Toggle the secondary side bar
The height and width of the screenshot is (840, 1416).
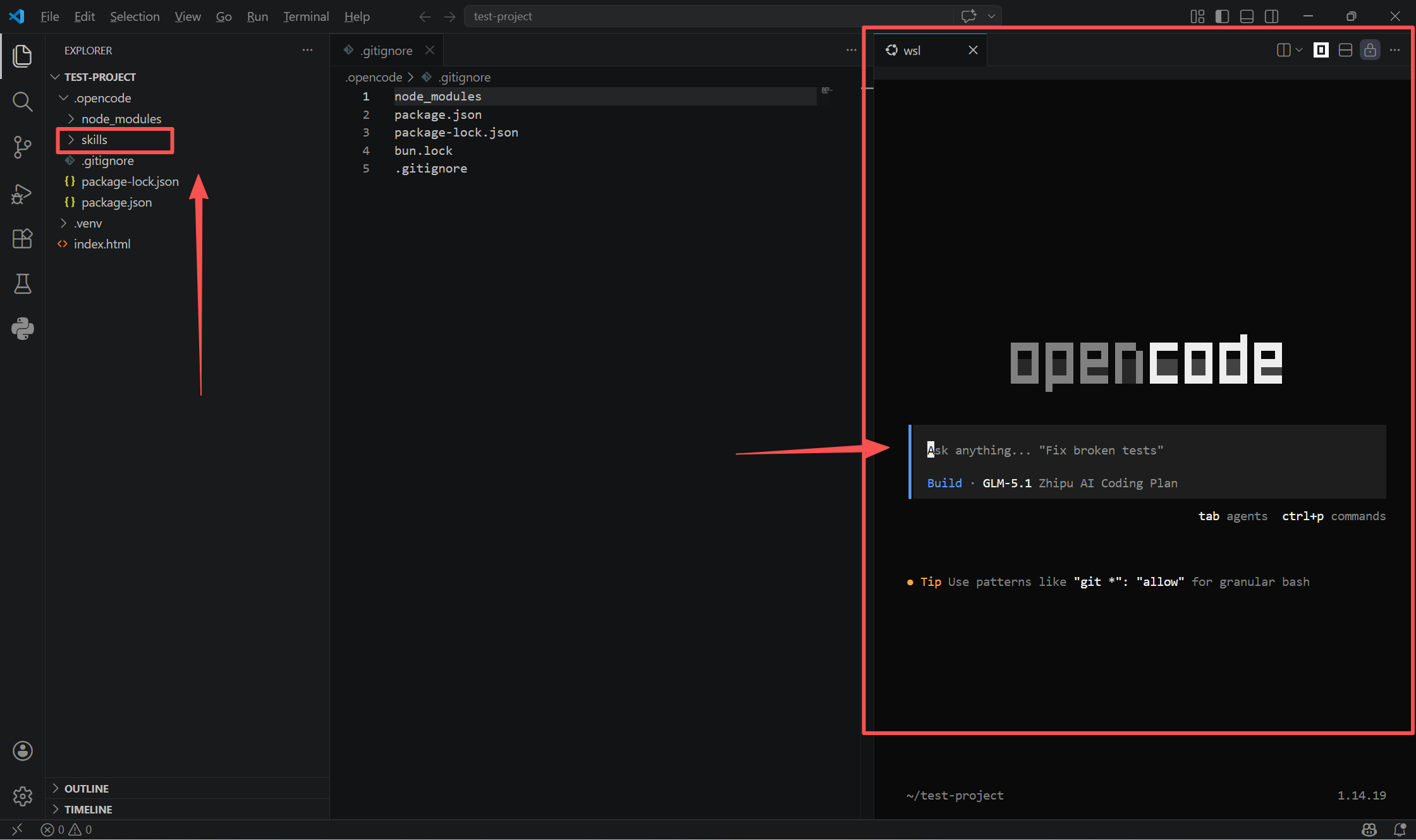pos(1271,16)
